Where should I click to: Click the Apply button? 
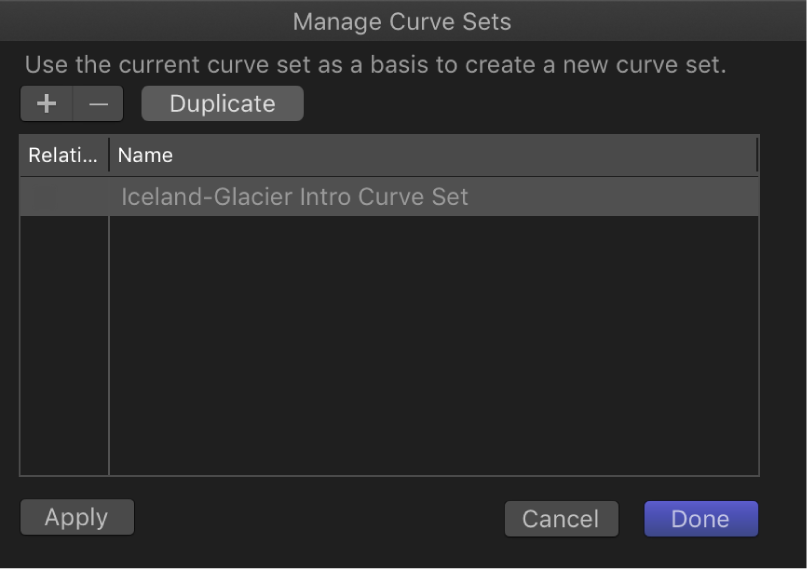76,518
